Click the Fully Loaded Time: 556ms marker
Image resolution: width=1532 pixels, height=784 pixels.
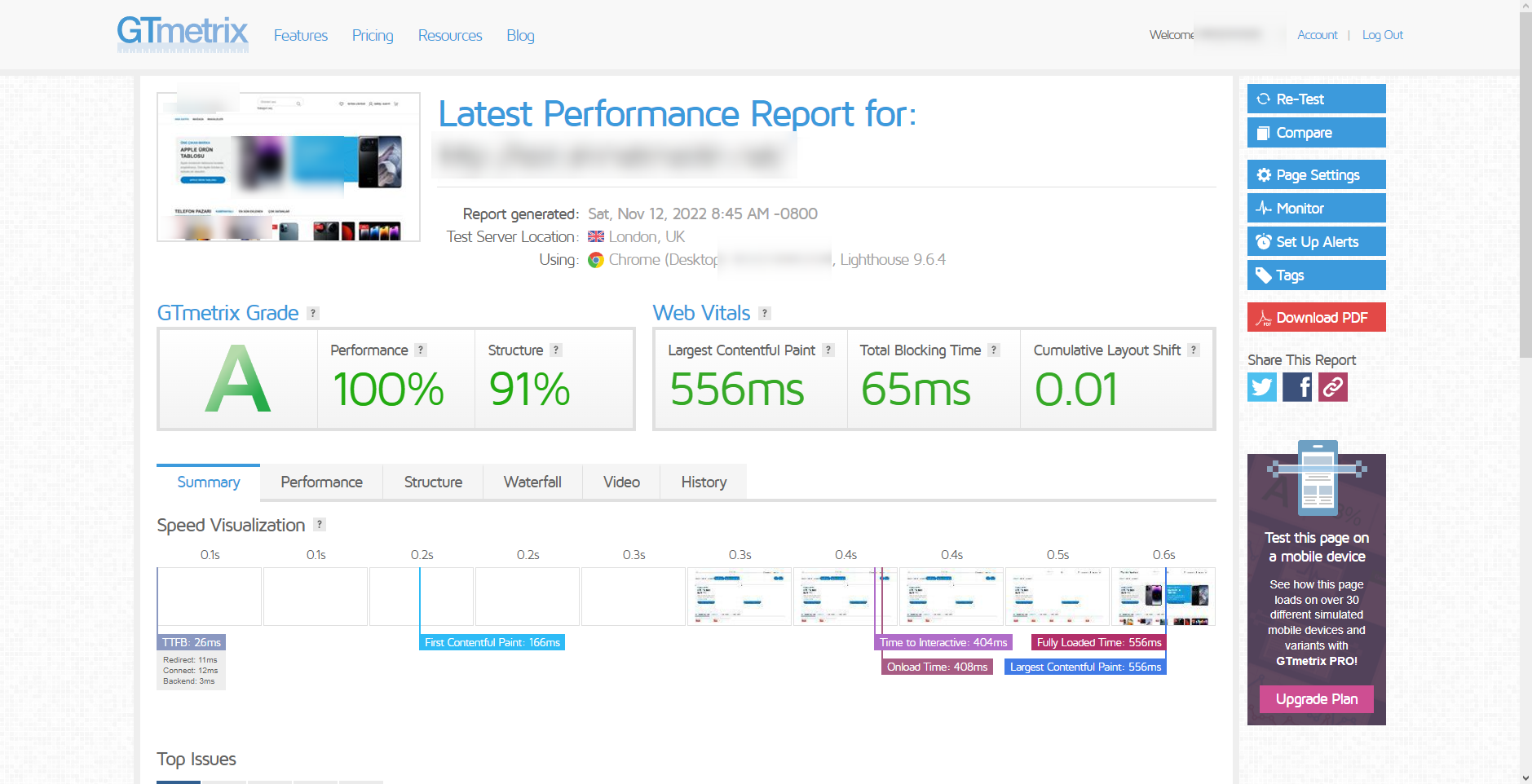(x=1099, y=642)
